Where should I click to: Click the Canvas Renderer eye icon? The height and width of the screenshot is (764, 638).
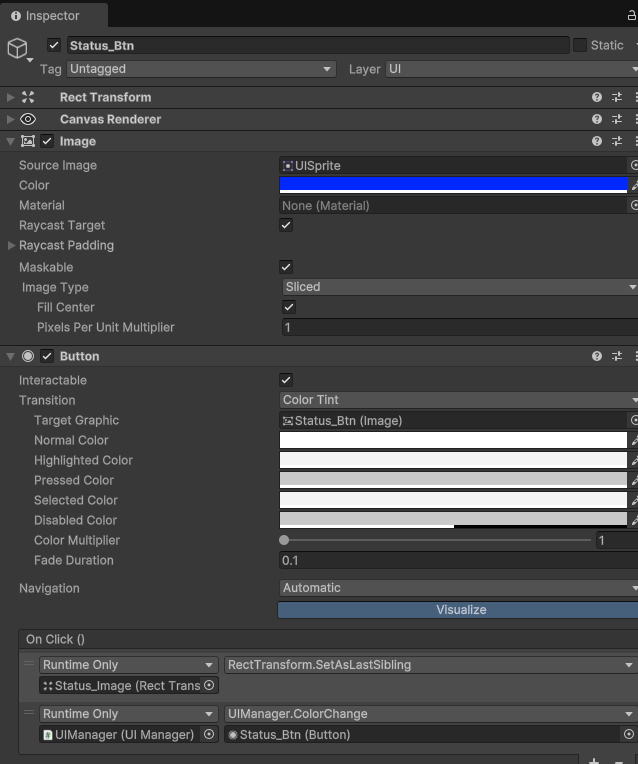[28, 119]
